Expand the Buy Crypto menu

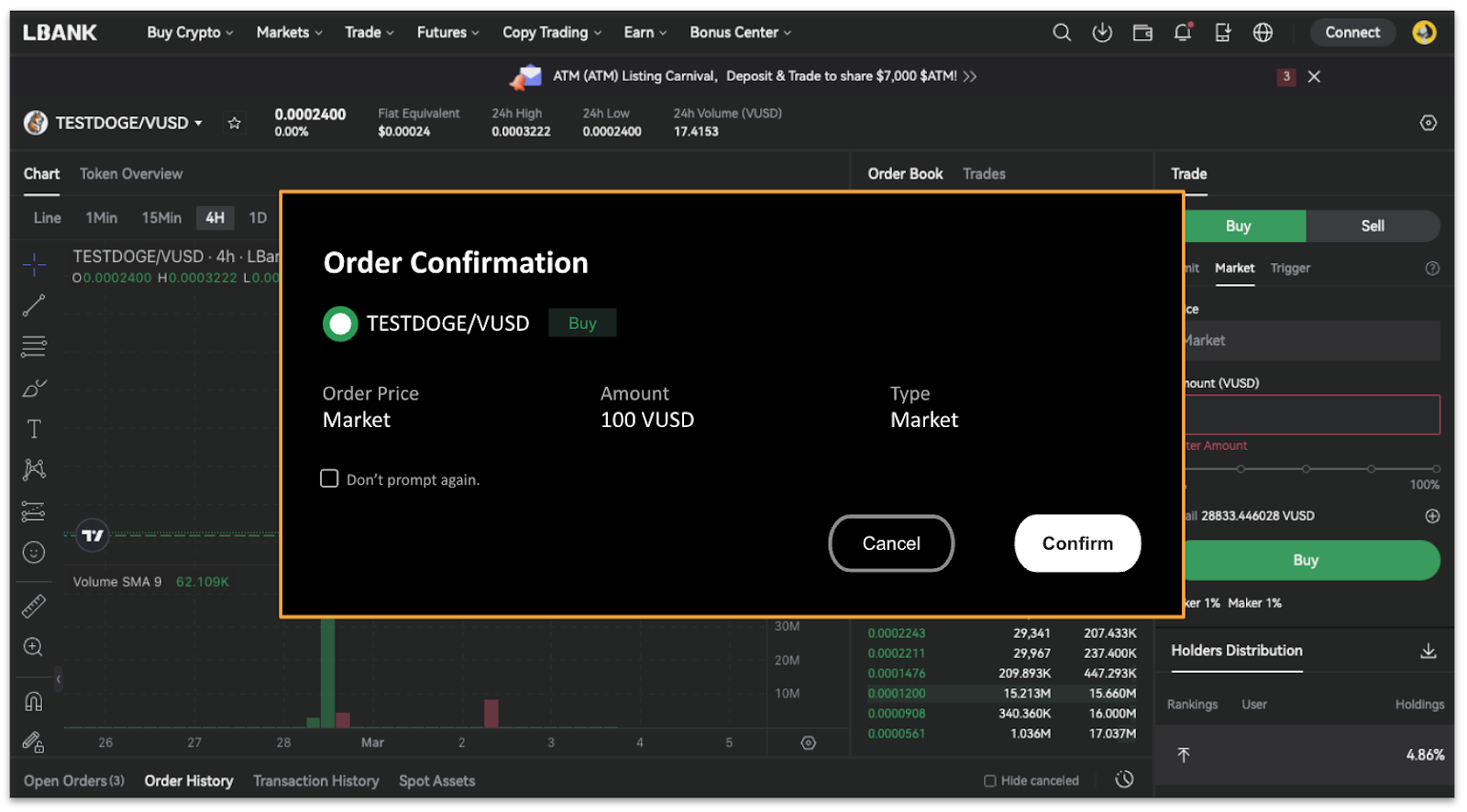[x=190, y=33]
